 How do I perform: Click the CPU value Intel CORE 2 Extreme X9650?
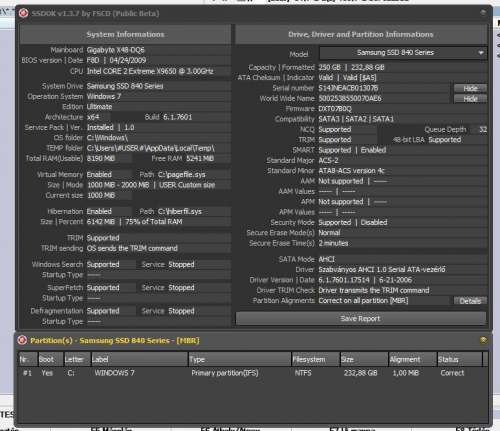click(150, 71)
